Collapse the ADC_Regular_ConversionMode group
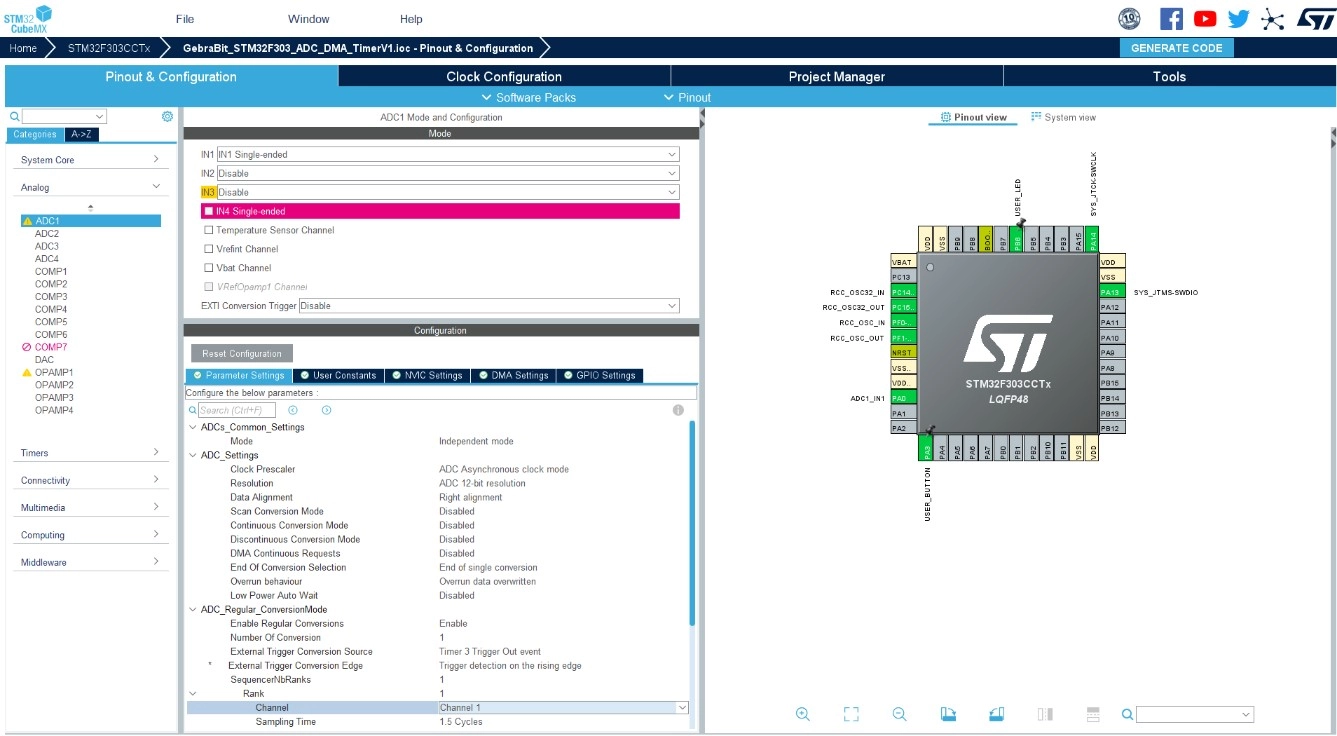 click(193, 609)
